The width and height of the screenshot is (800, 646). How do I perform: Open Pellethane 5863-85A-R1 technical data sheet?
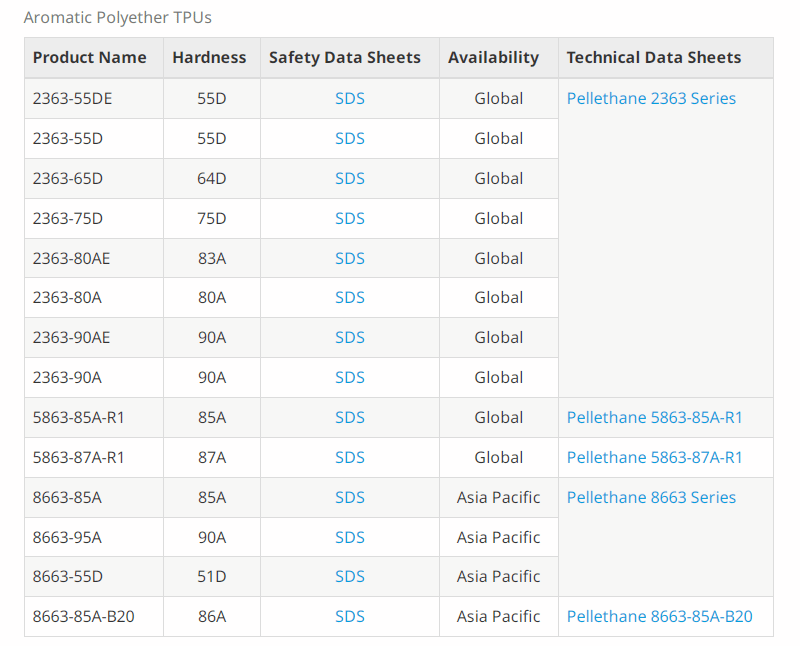click(x=655, y=417)
